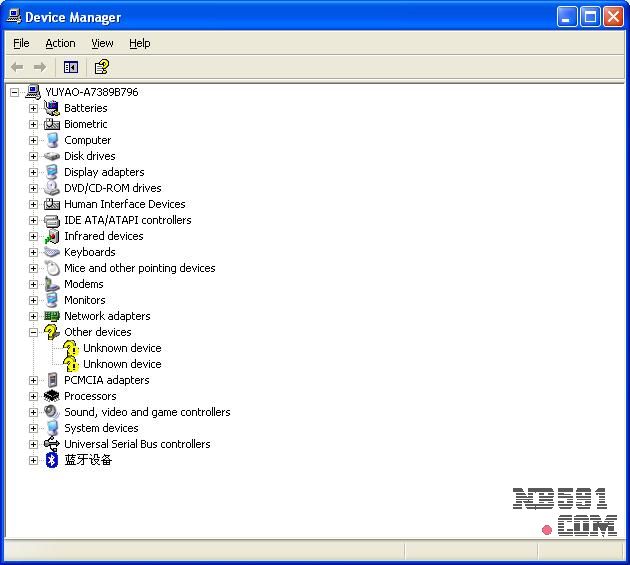Expand the Display adapters node

pos(33,172)
